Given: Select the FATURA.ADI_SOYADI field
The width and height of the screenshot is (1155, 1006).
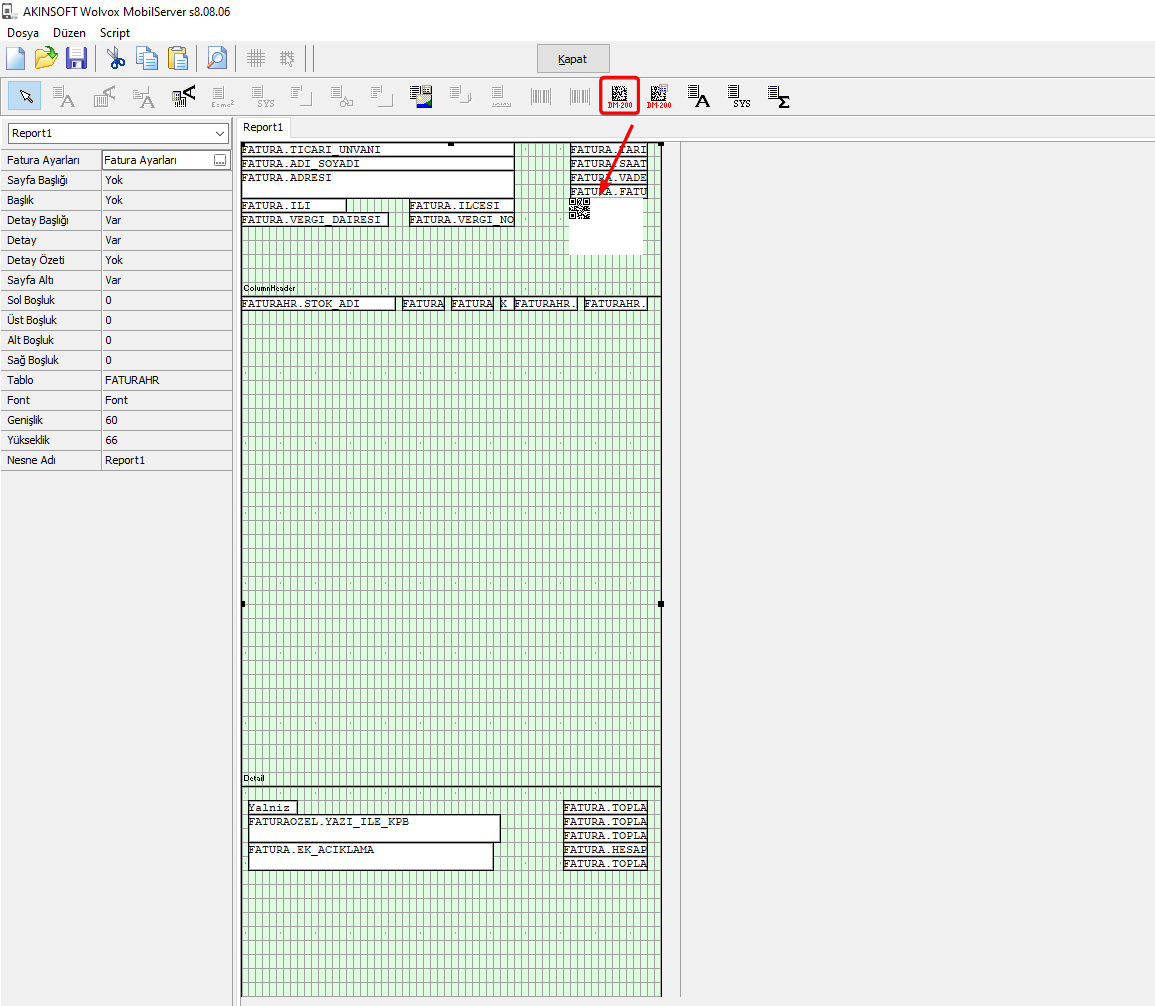Looking at the screenshot, I should (x=378, y=163).
